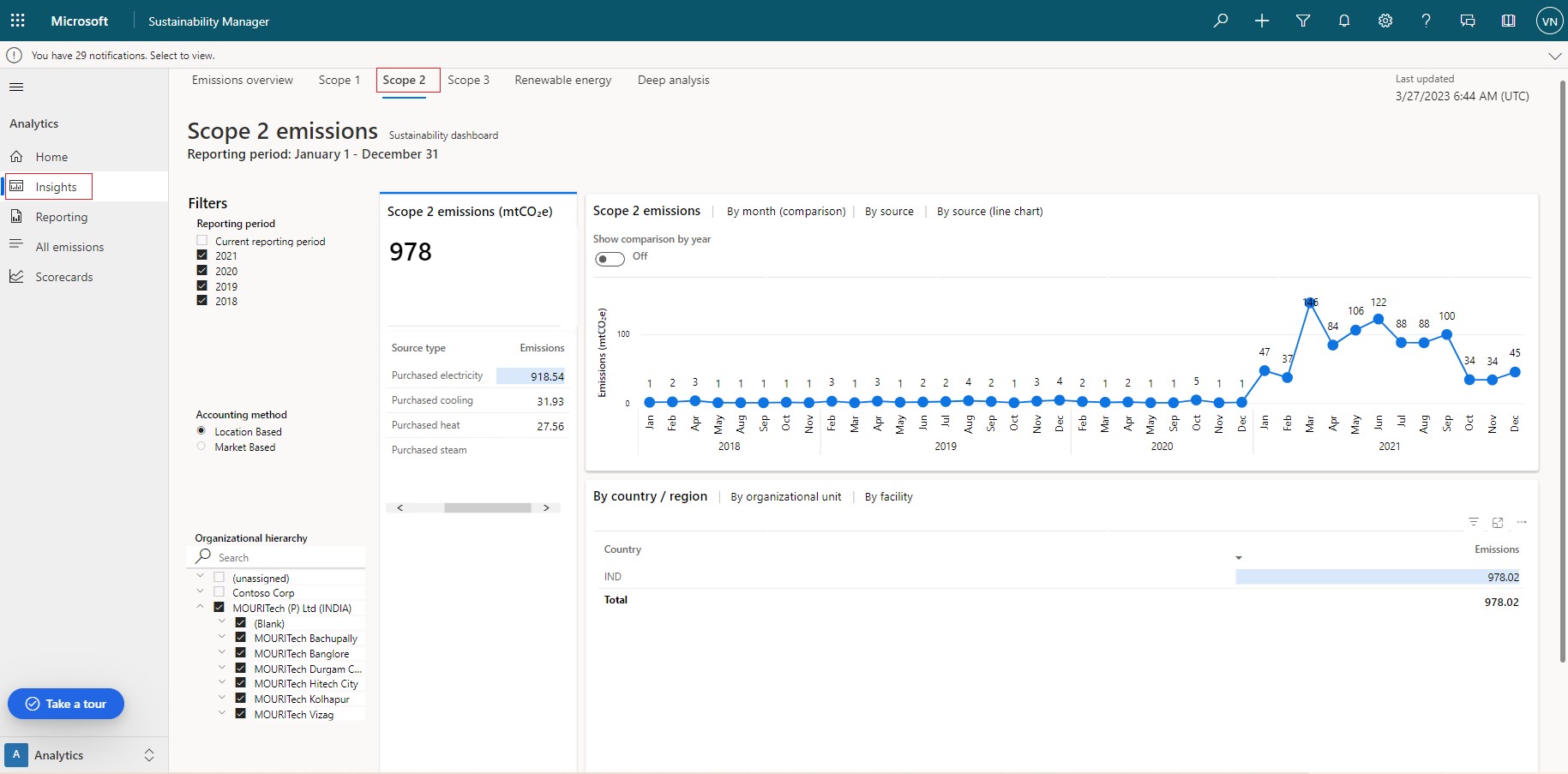Collapse the MOURITech (P) Ltd (INDIA) node

click(201, 607)
